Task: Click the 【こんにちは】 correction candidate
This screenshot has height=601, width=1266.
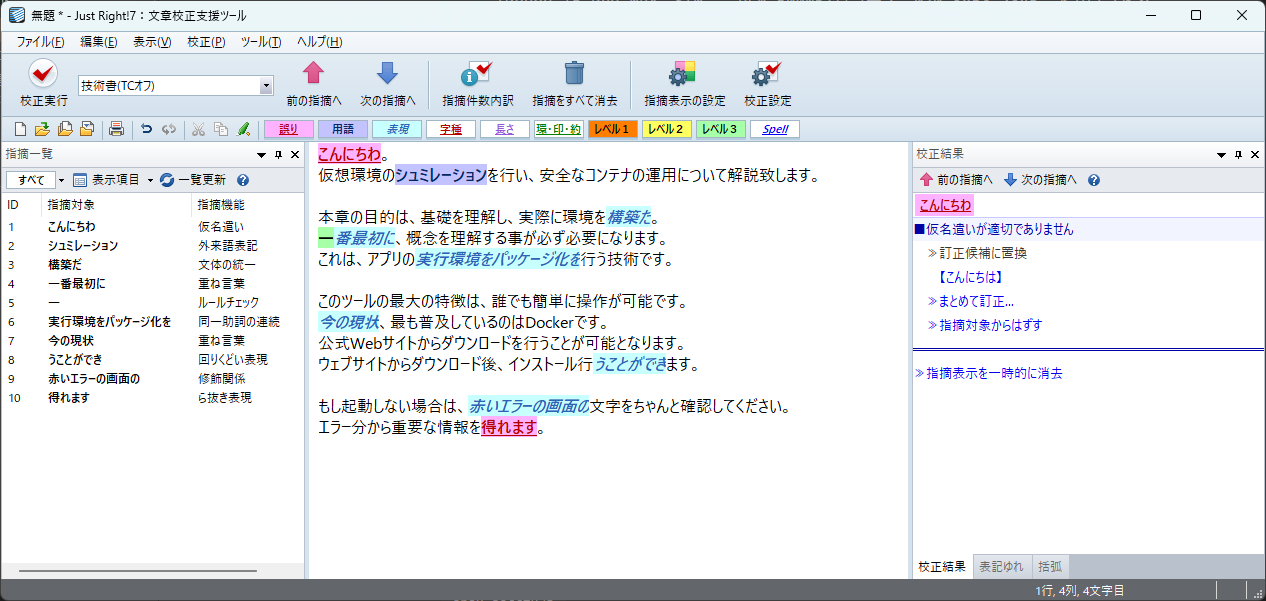Action: coord(969,277)
